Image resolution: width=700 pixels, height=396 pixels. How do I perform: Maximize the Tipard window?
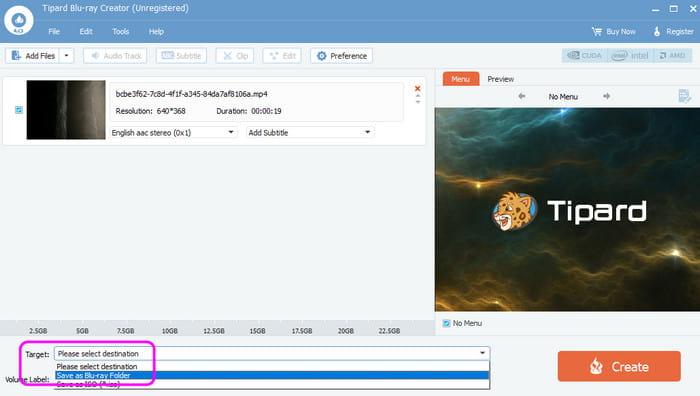(674, 9)
